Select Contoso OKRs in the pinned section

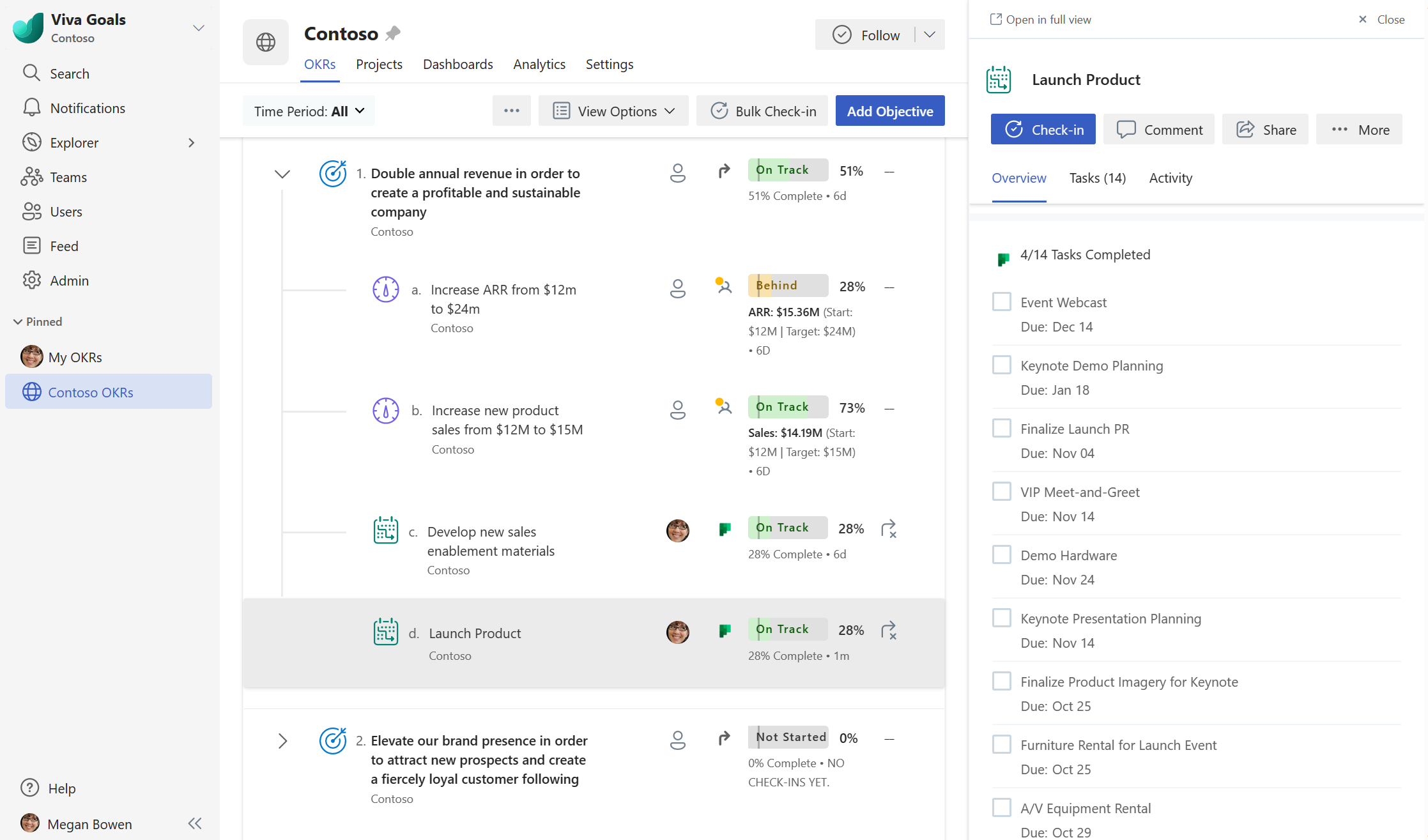point(91,392)
